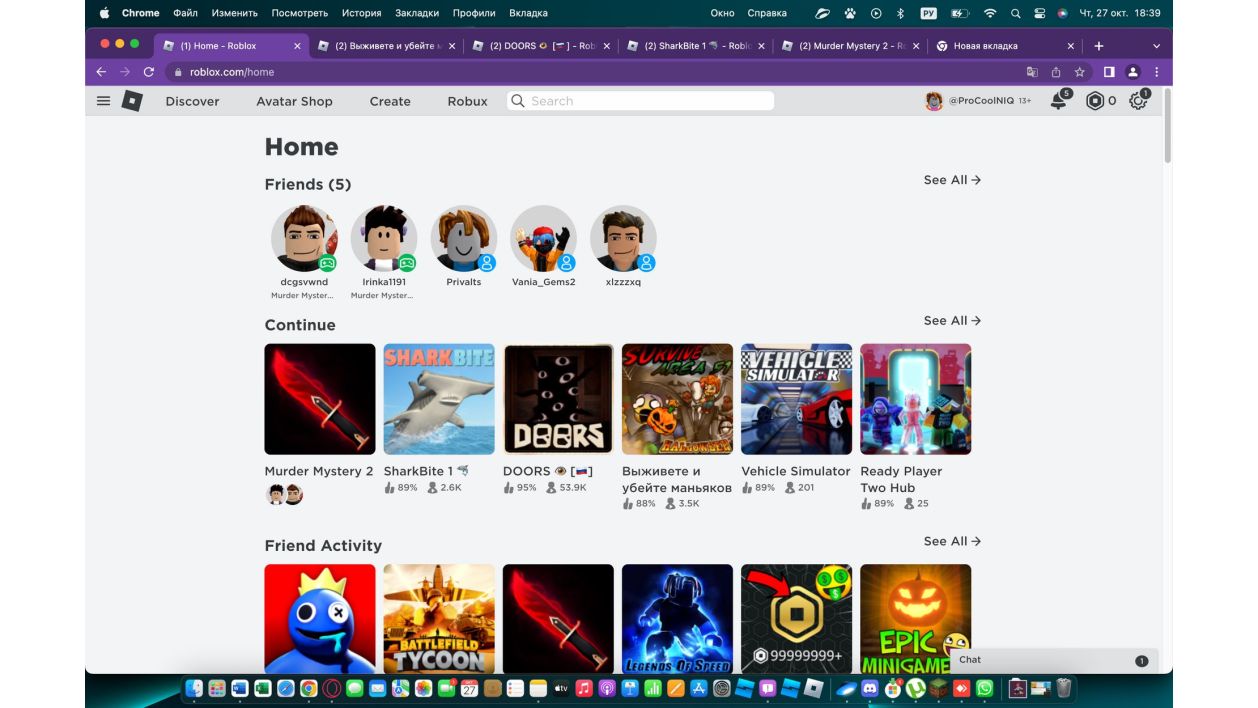Click See All next to Friends
1258x708 pixels.
click(x=952, y=180)
